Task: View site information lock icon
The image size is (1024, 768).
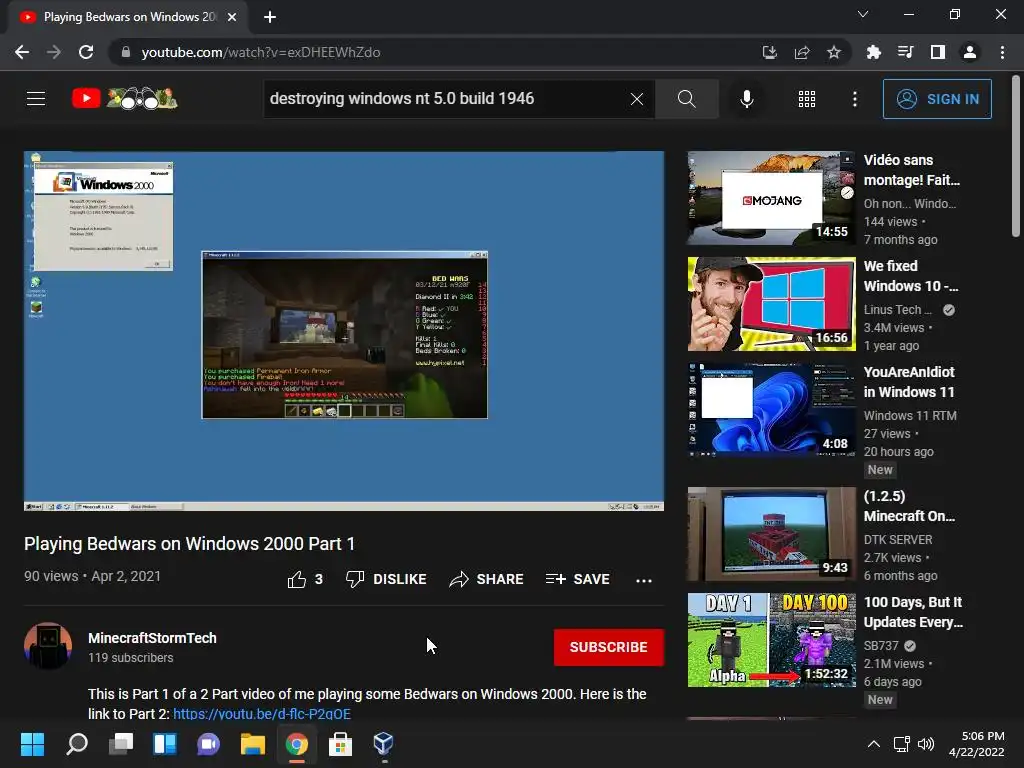Action: click(x=126, y=52)
